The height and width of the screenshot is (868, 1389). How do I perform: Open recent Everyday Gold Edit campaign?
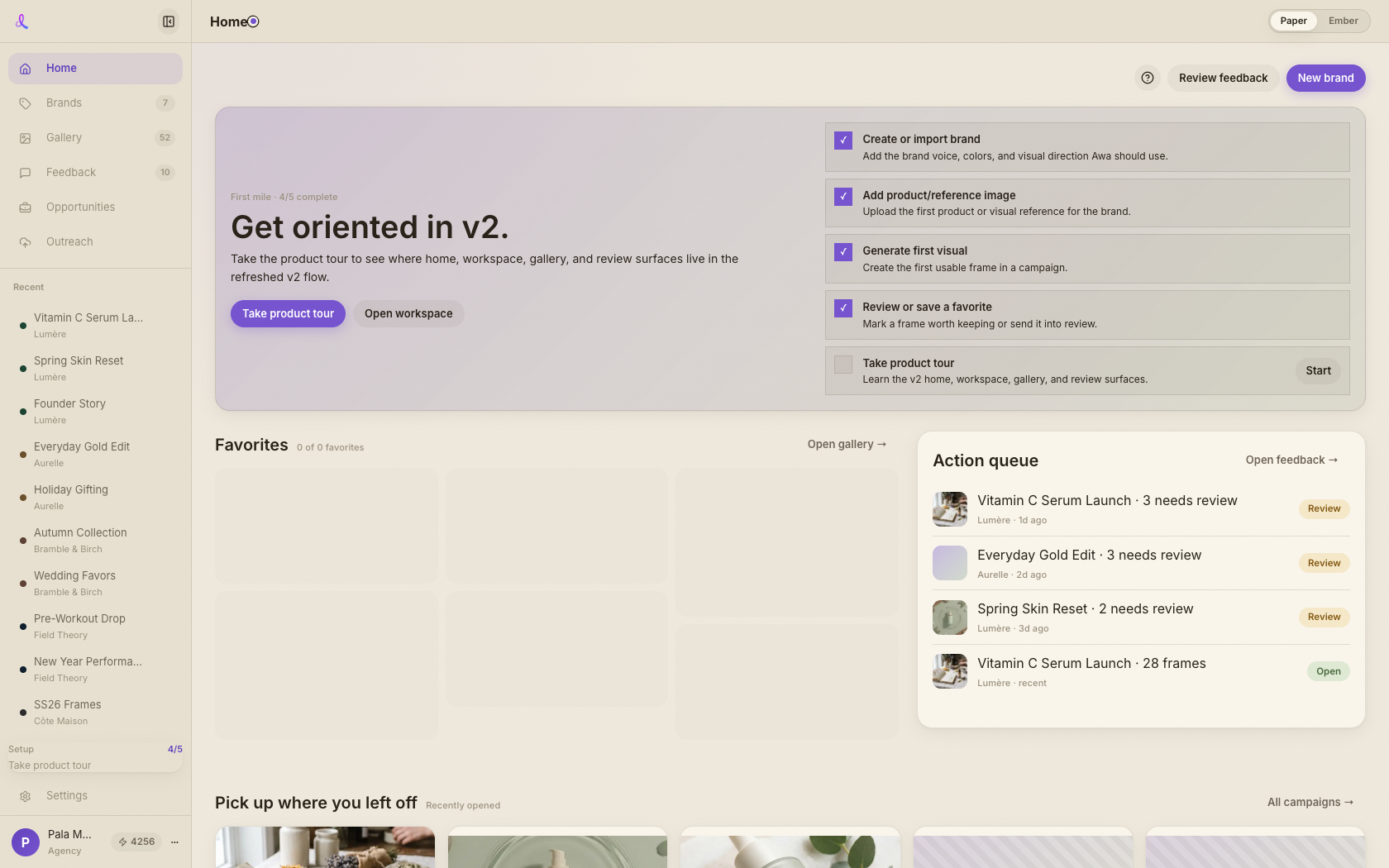(x=95, y=455)
